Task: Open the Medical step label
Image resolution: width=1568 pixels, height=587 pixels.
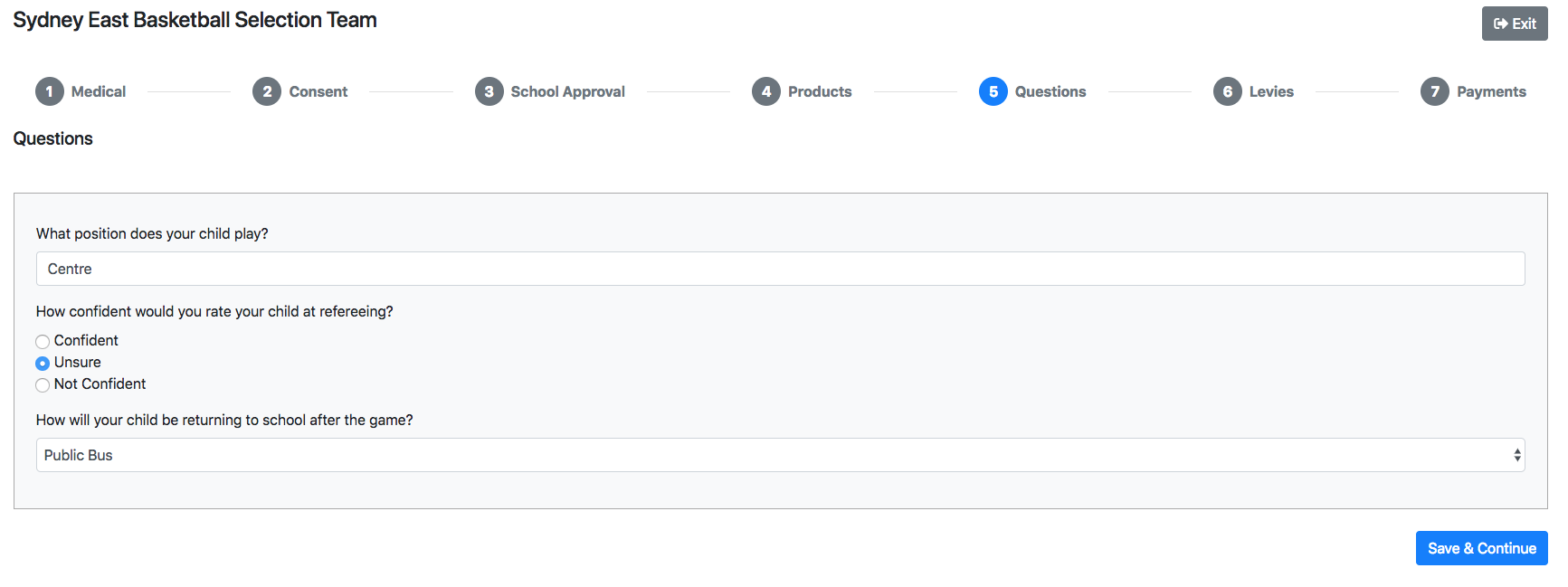Action: [99, 91]
